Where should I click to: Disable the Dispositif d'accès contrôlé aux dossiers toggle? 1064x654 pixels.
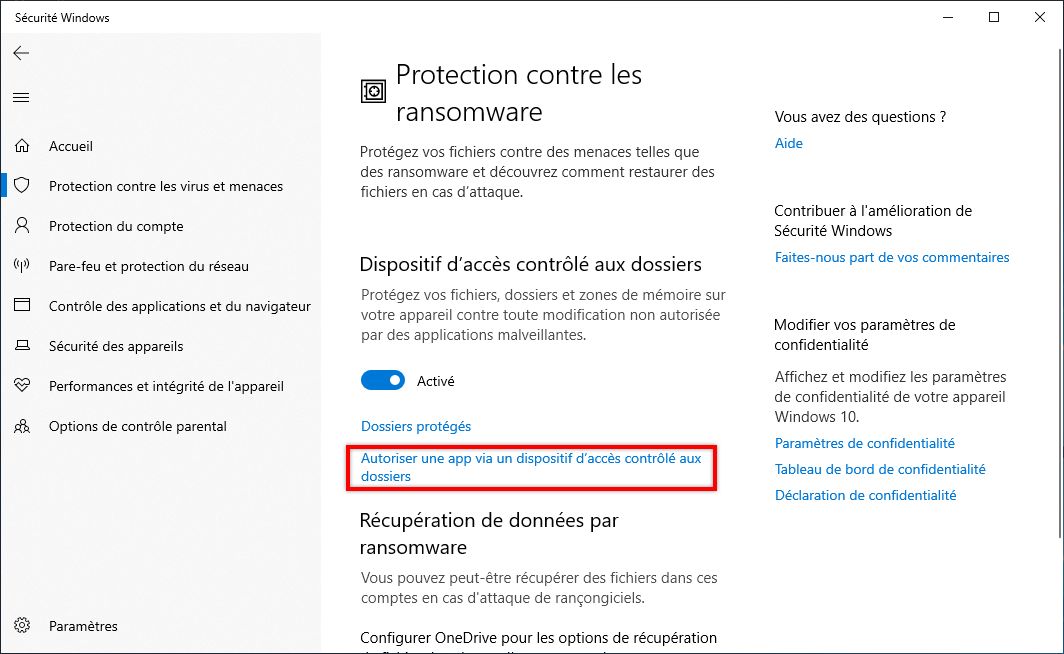[383, 381]
